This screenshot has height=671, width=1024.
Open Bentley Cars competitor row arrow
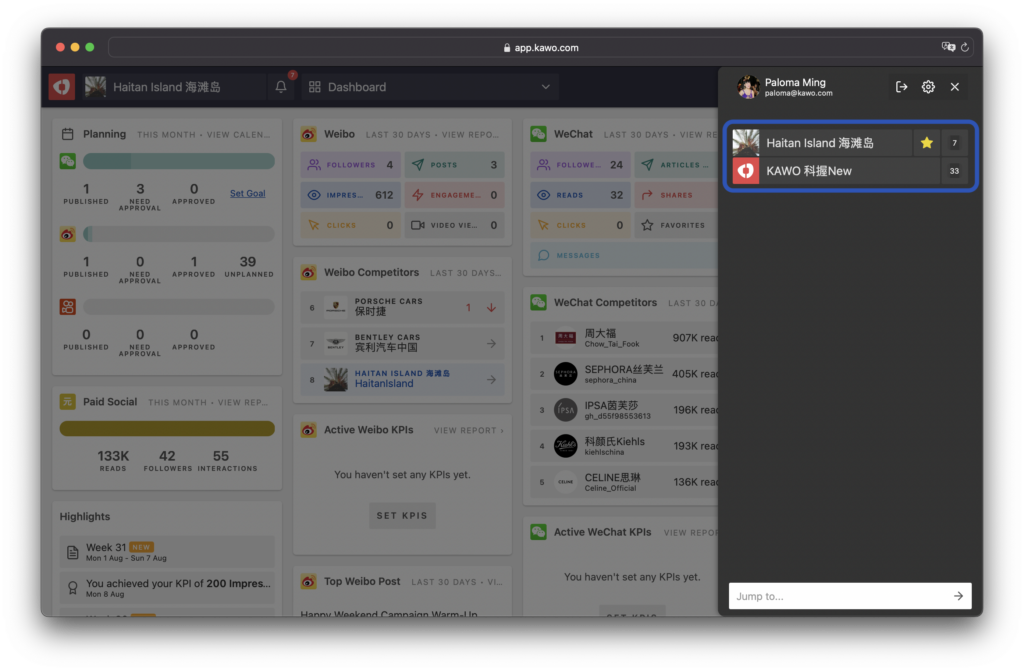pos(491,344)
